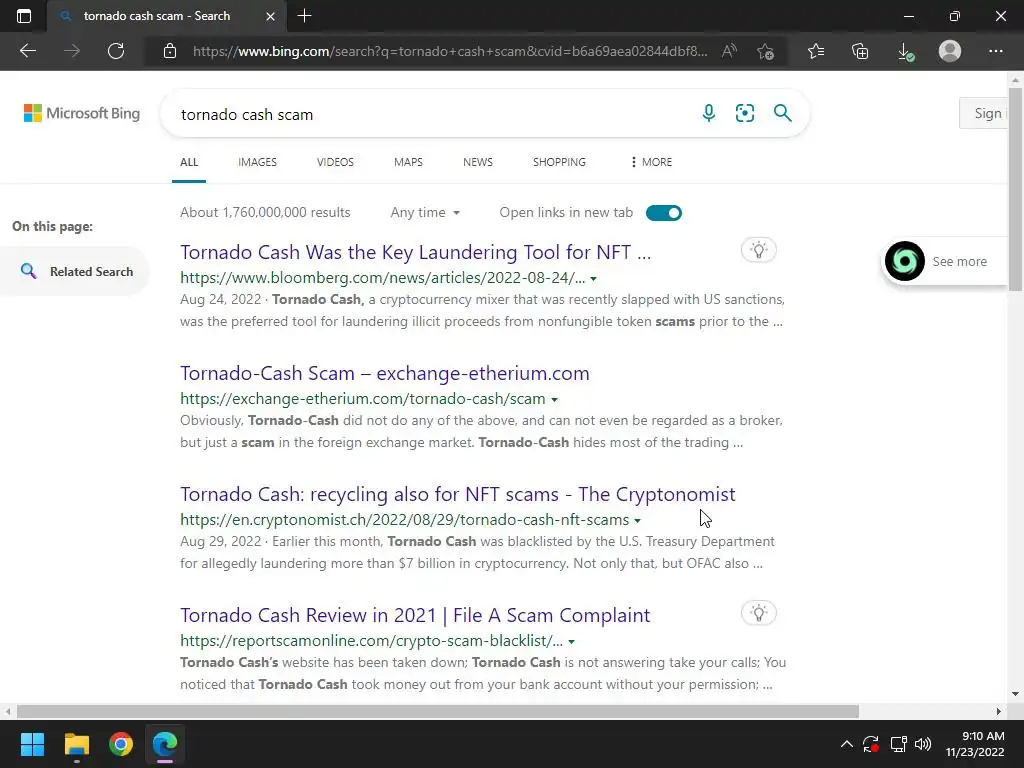1024x768 pixels.
Task: Close the tornado cash scam tab
Action: [x=270, y=16]
